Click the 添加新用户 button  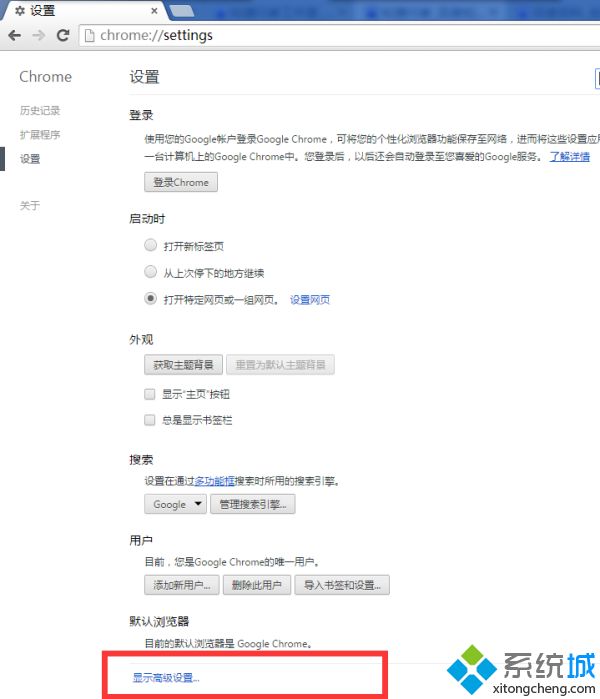182,585
